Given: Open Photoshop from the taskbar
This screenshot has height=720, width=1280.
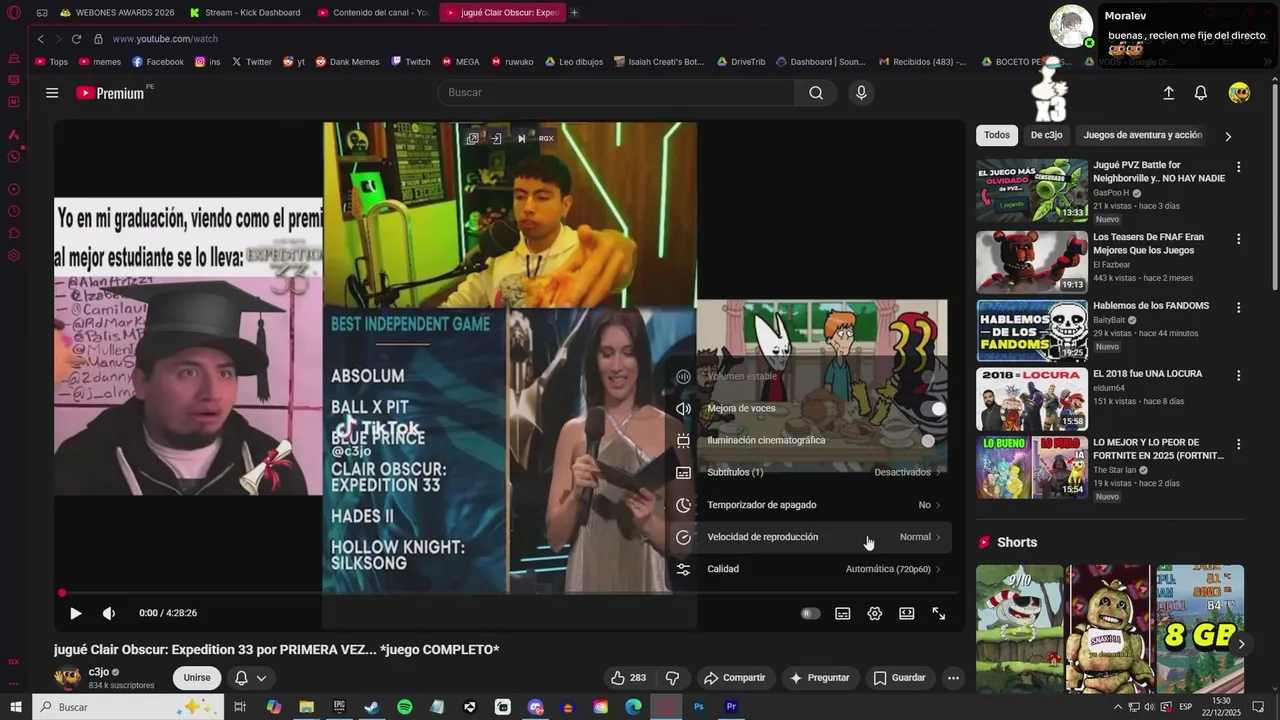Looking at the screenshot, I should 699,707.
